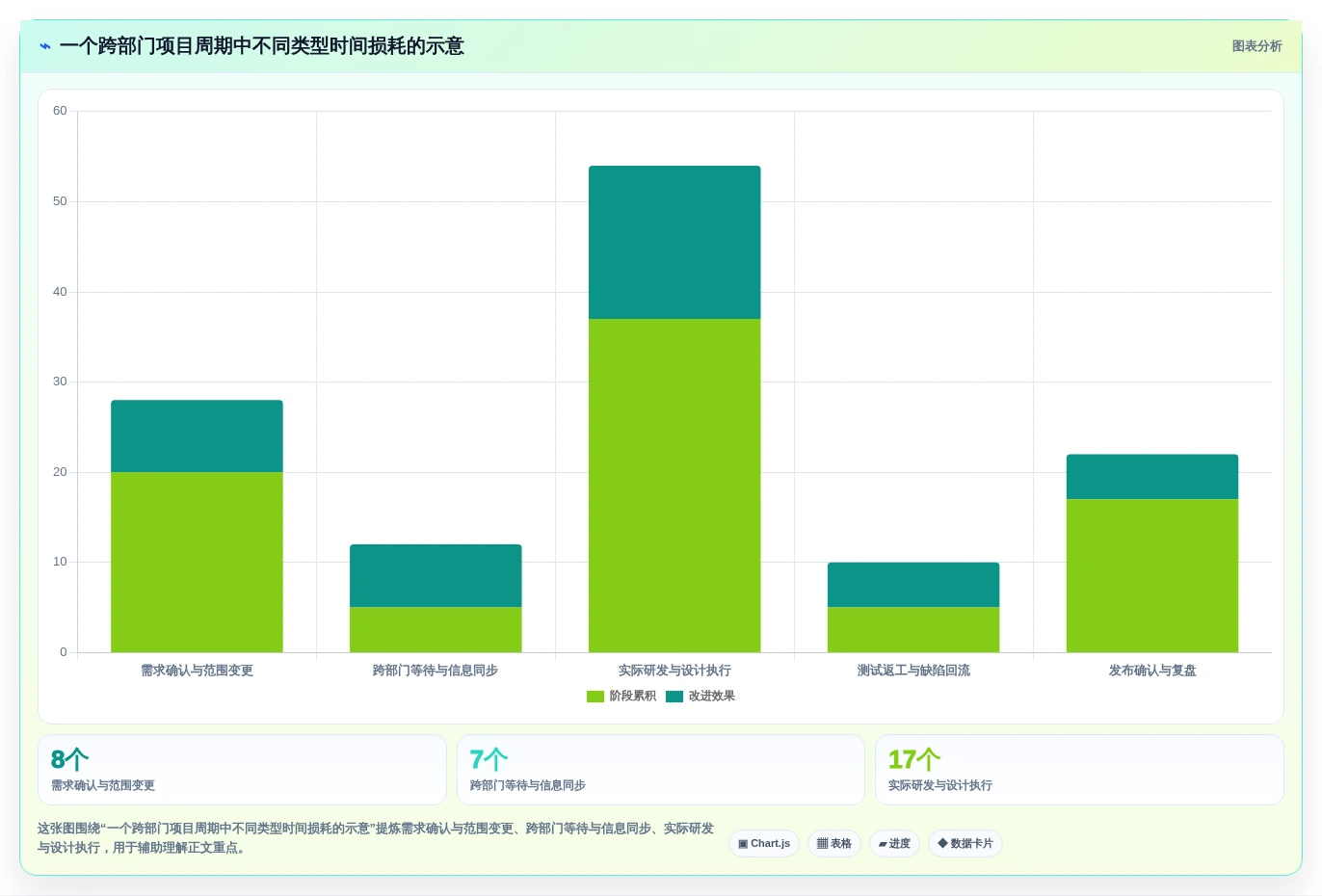This screenshot has width=1322, height=896.
Task: Open the 7个 跨部门等待与信息同步 card
Action: coord(661,770)
